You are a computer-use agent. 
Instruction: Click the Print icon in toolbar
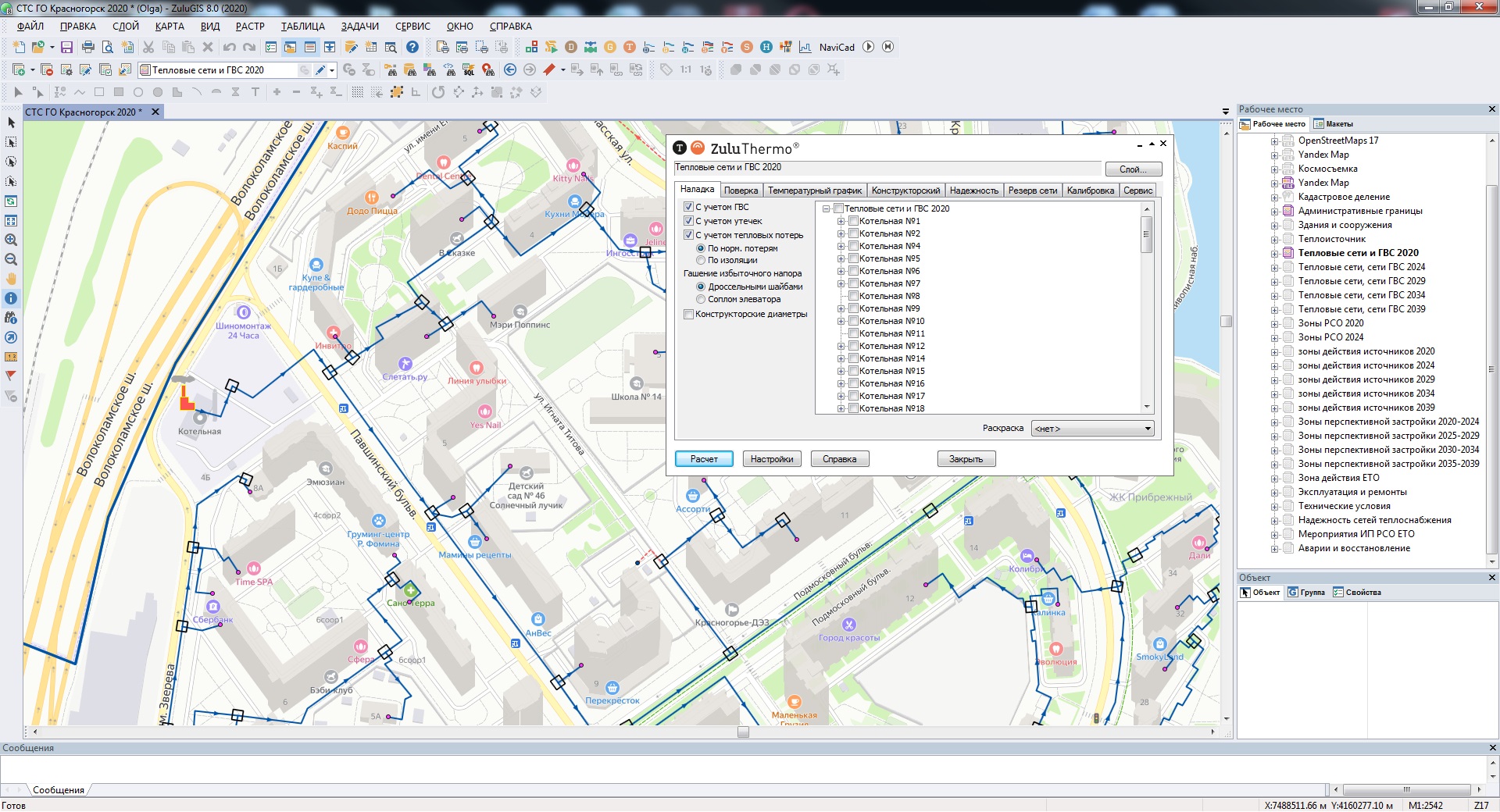pyautogui.click(x=87, y=48)
